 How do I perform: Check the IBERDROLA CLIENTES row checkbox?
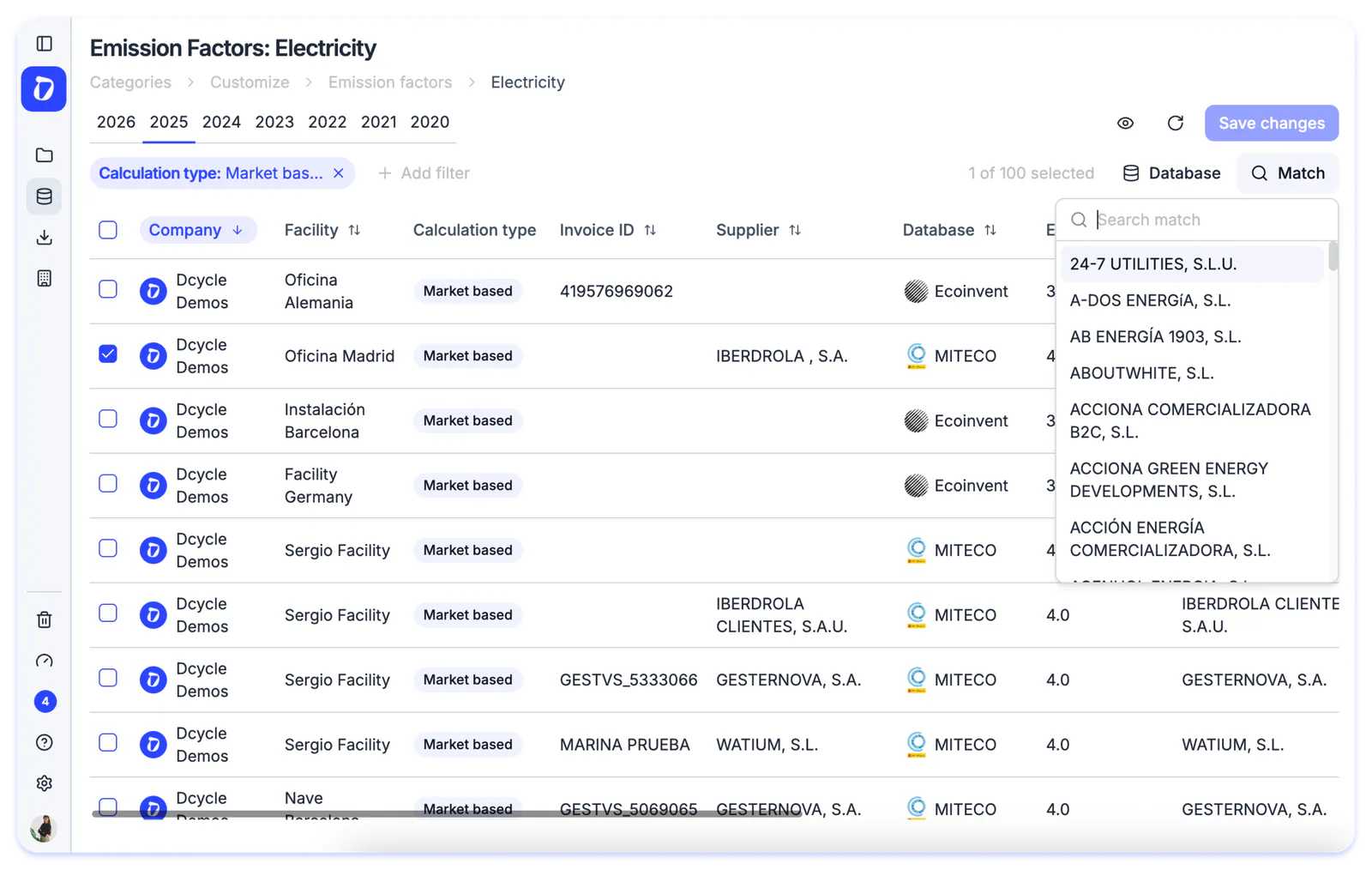(x=108, y=613)
